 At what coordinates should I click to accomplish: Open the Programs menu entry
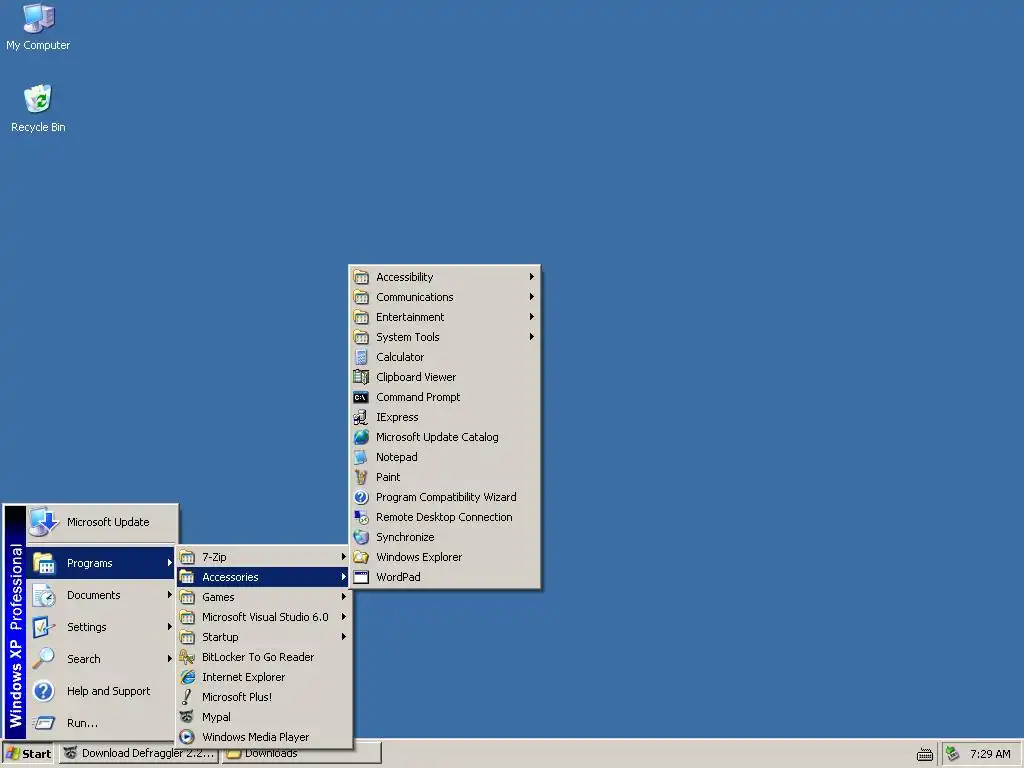point(101,563)
